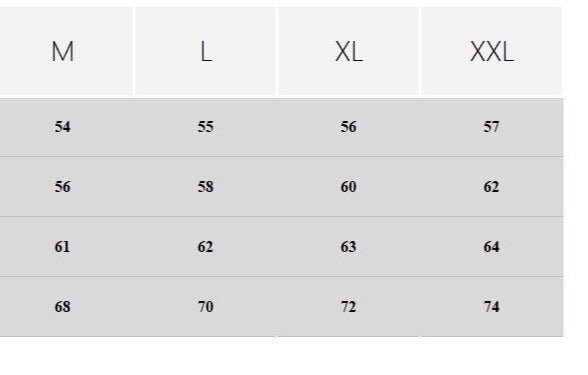
Task: Click value 54 under M column
Action: (63, 127)
